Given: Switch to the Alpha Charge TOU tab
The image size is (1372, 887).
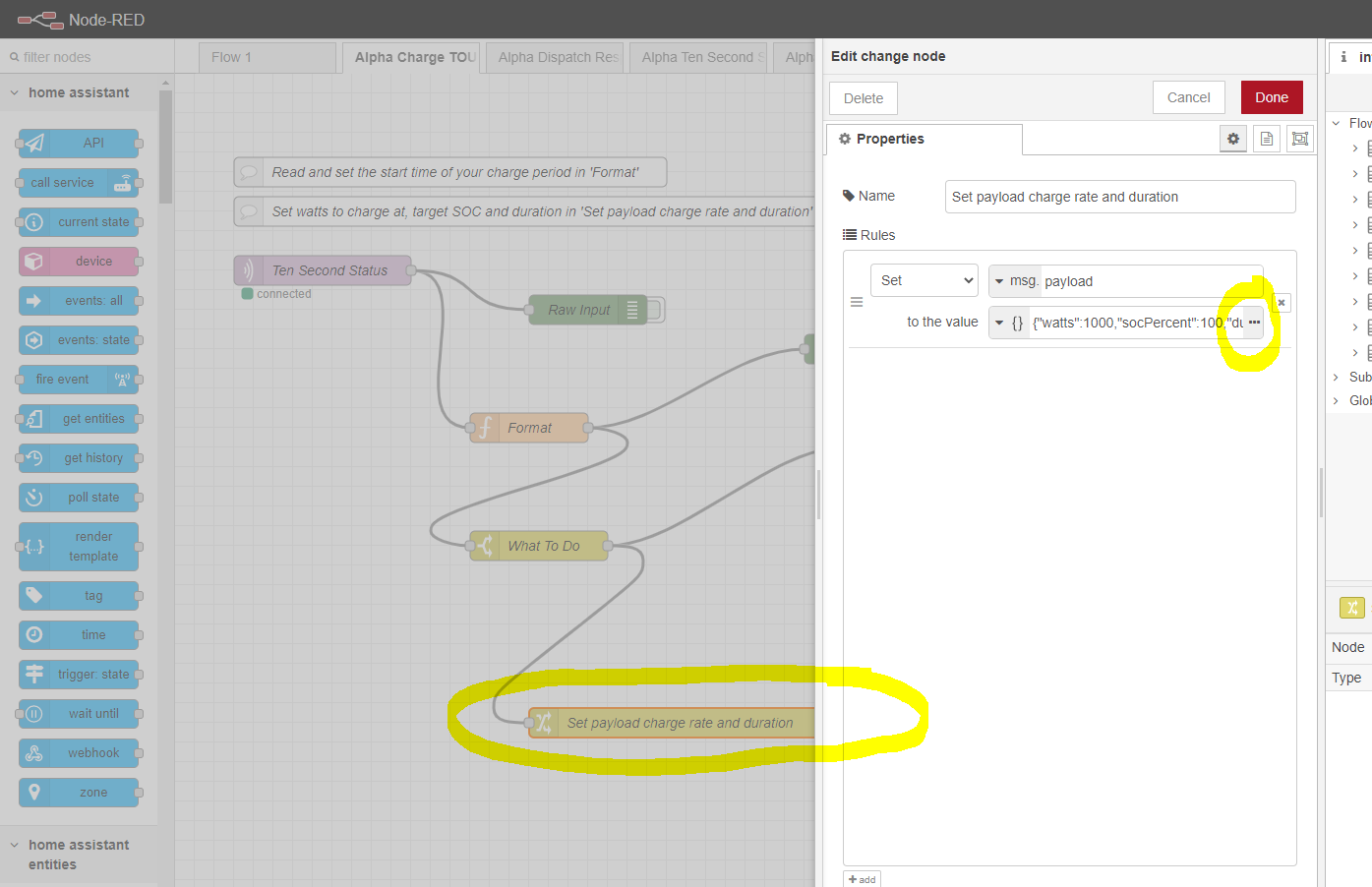Looking at the screenshot, I should pyautogui.click(x=411, y=57).
